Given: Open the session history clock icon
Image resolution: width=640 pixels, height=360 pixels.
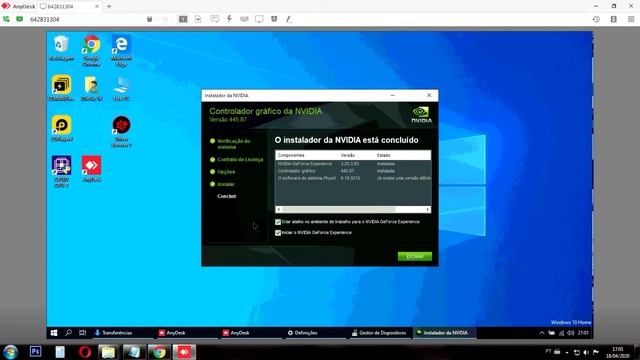Looking at the screenshot, I should [596, 19].
